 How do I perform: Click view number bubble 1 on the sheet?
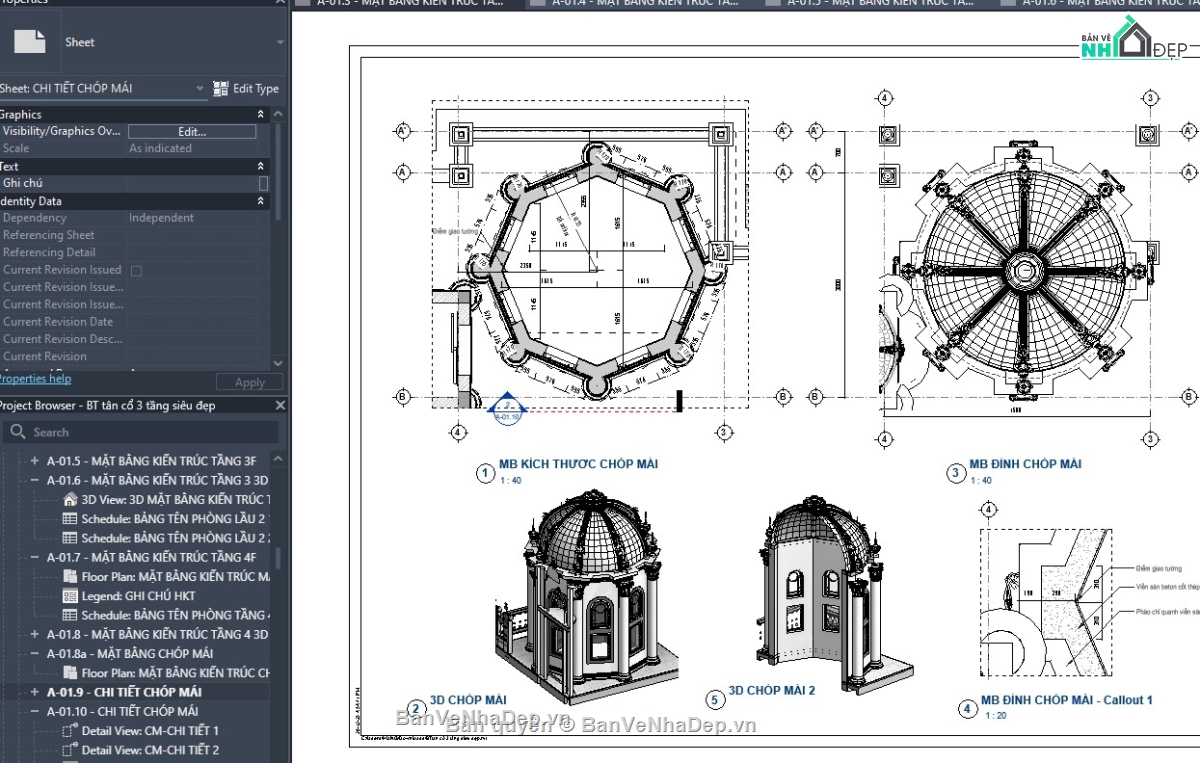coord(484,473)
